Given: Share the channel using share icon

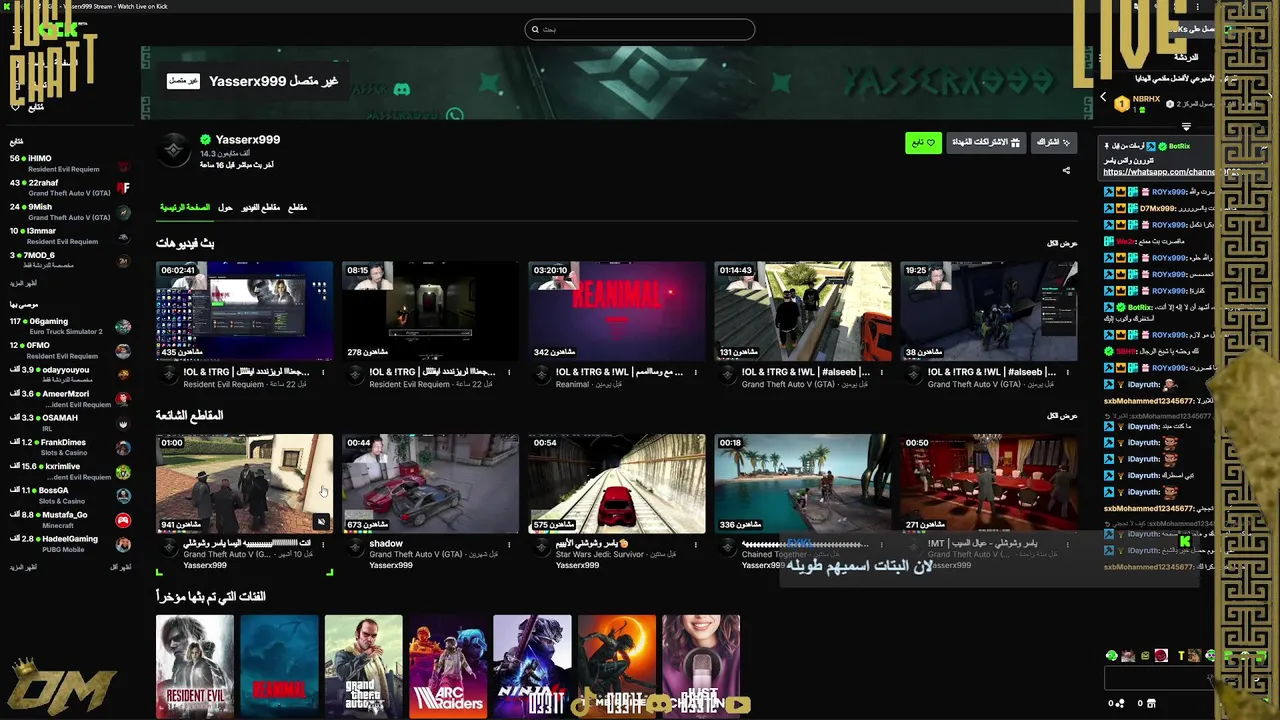Looking at the screenshot, I should click(1066, 170).
